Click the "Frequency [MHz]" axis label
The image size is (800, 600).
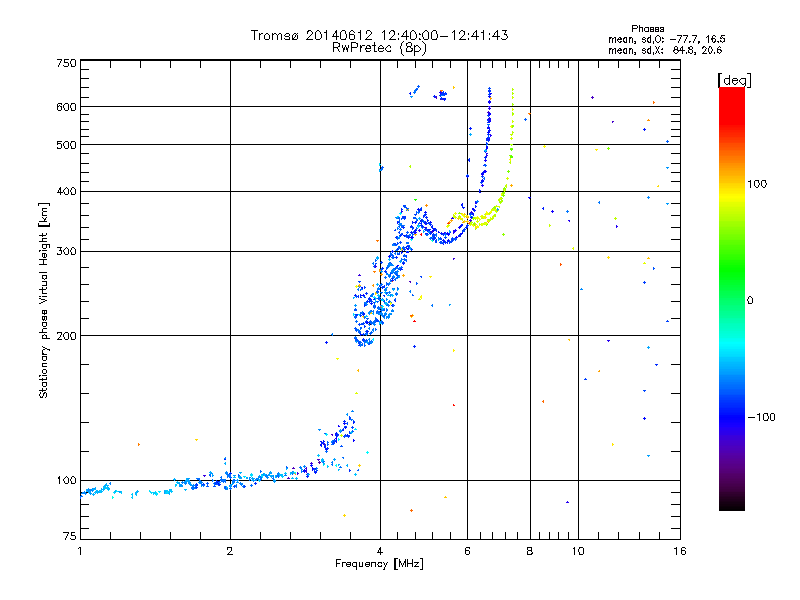pyautogui.click(x=379, y=564)
